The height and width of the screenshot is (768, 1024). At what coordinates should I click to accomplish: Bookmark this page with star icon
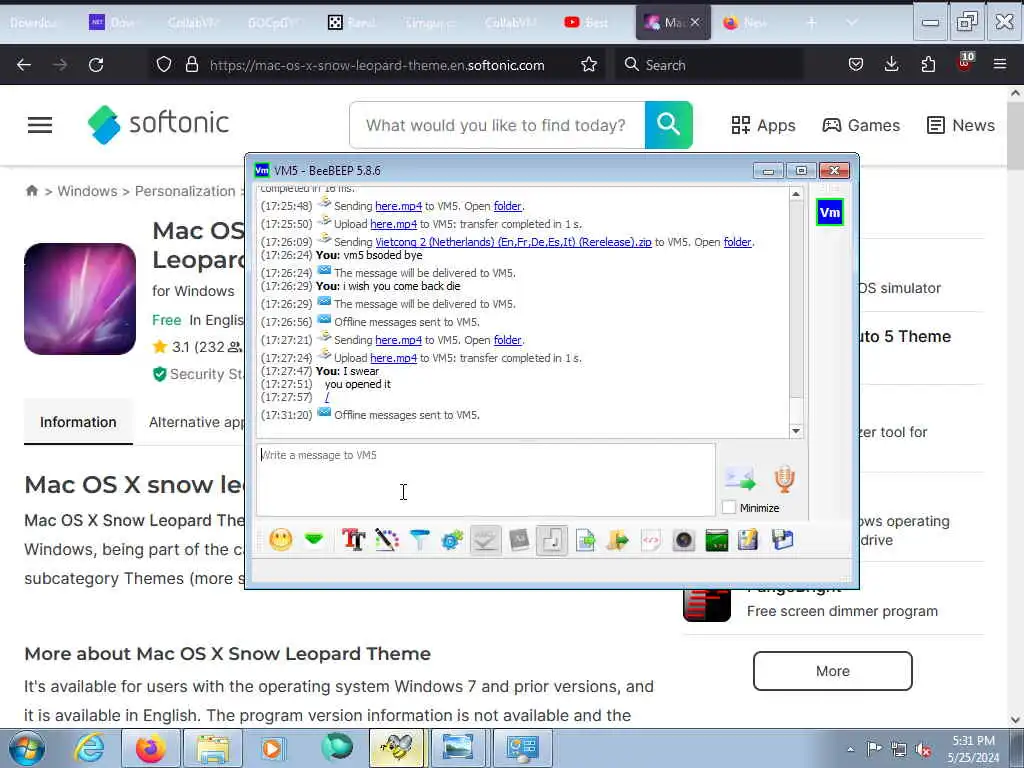point(589,65)
